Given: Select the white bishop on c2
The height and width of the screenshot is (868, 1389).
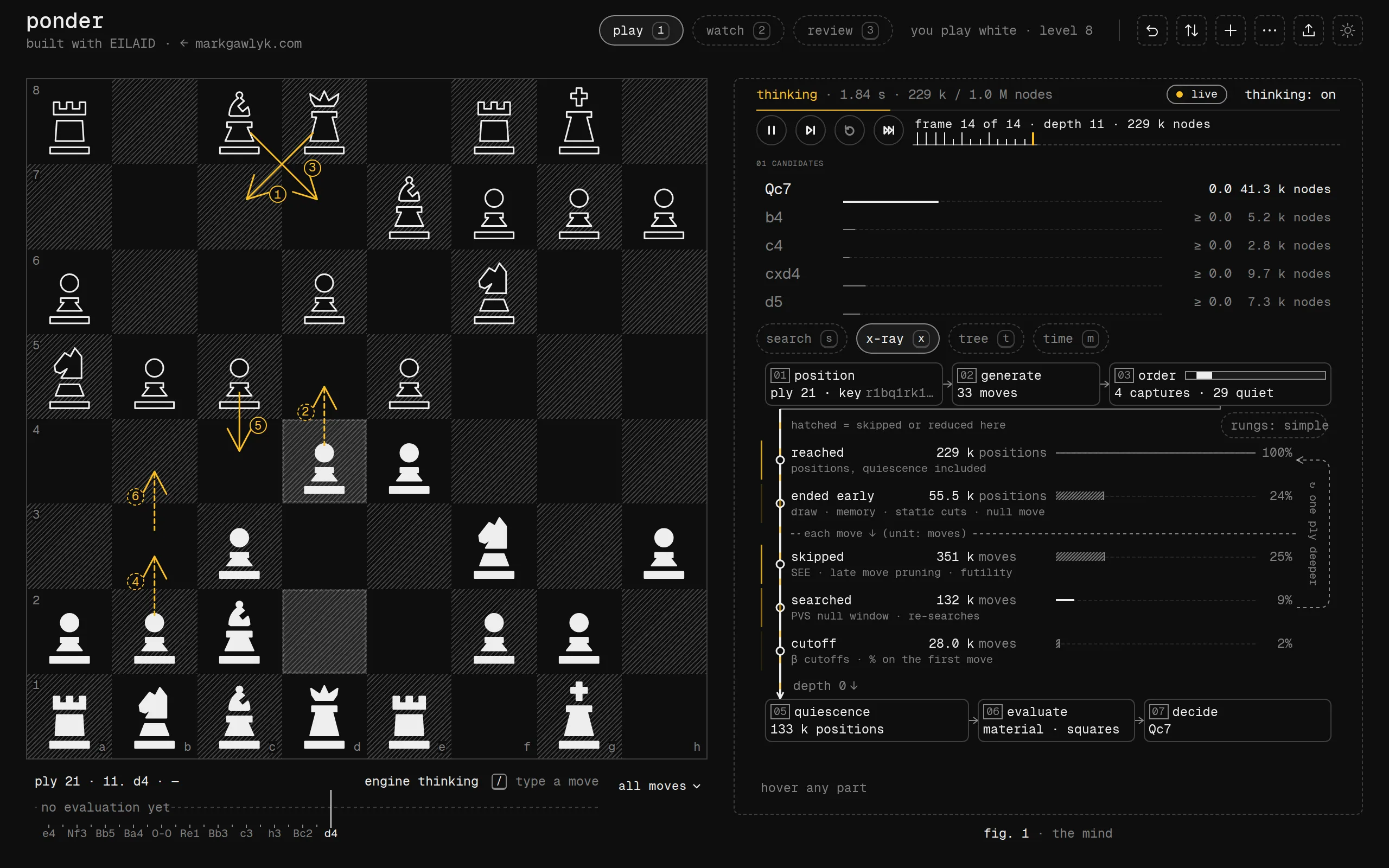Looking at the screenshot, I should point(239,631).
